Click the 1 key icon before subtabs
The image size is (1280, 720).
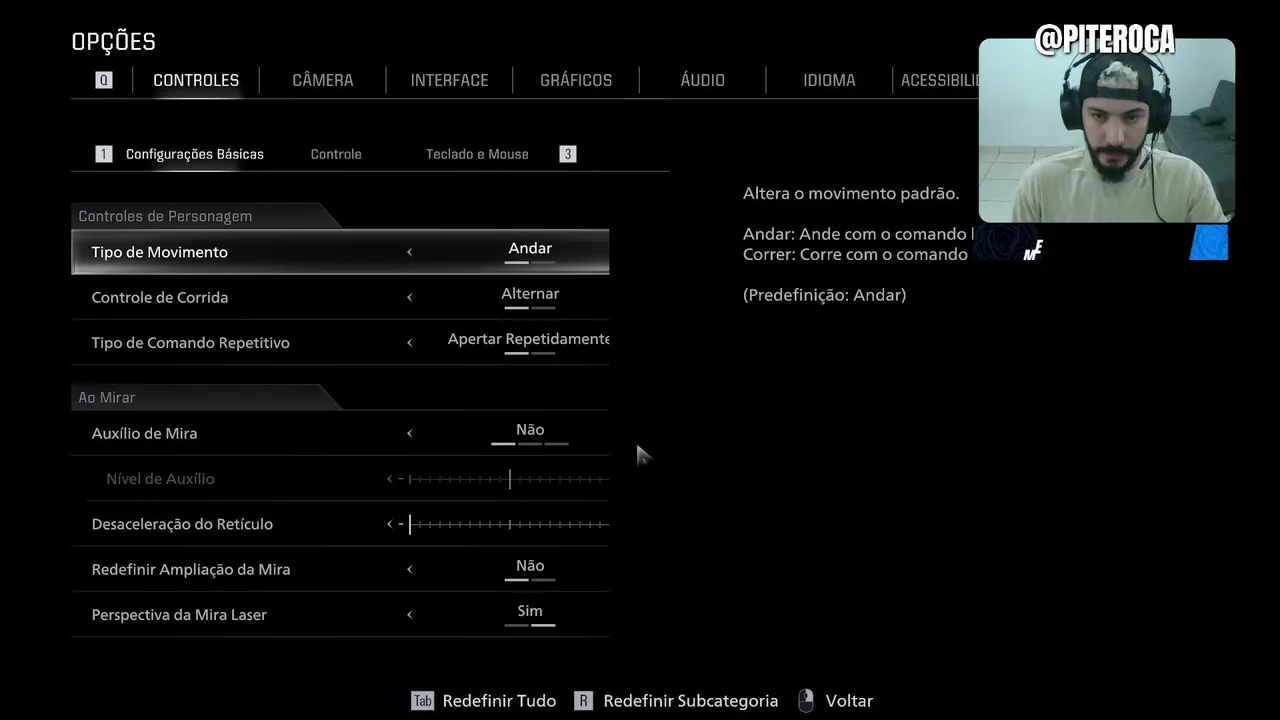coord(104,154)
